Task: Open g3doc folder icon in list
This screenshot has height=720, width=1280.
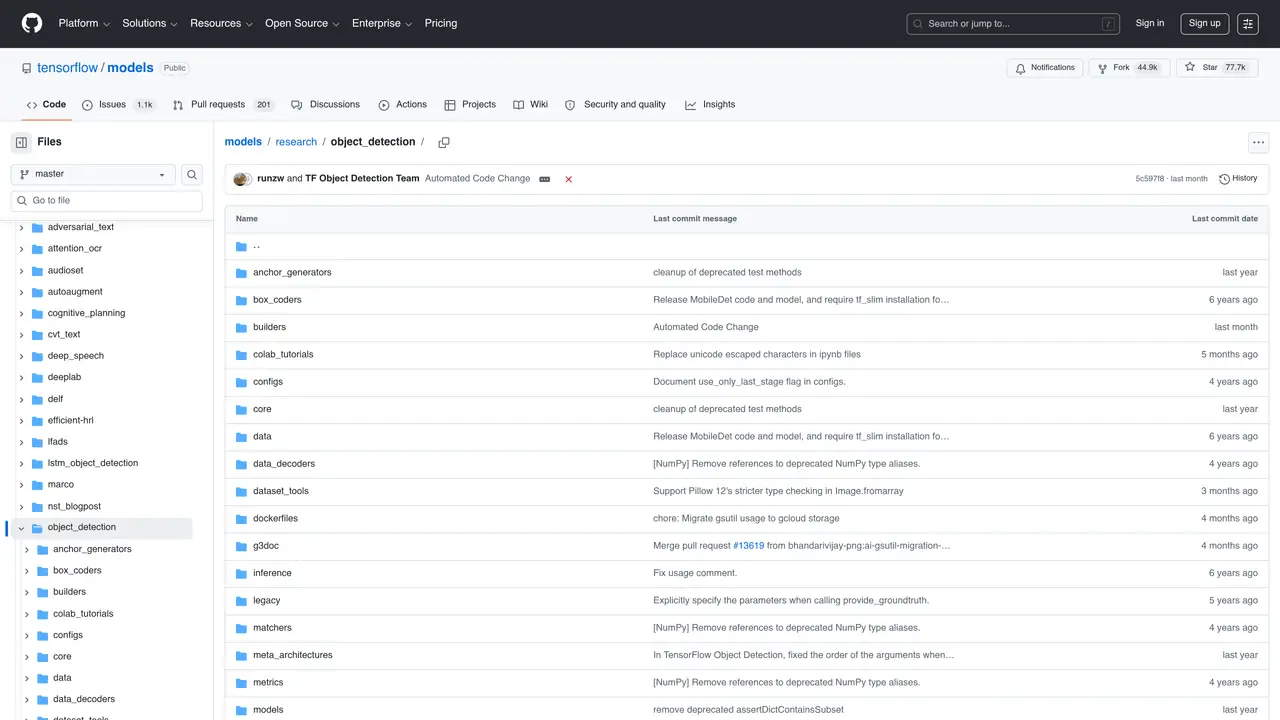Action: (x=241, y=546)
